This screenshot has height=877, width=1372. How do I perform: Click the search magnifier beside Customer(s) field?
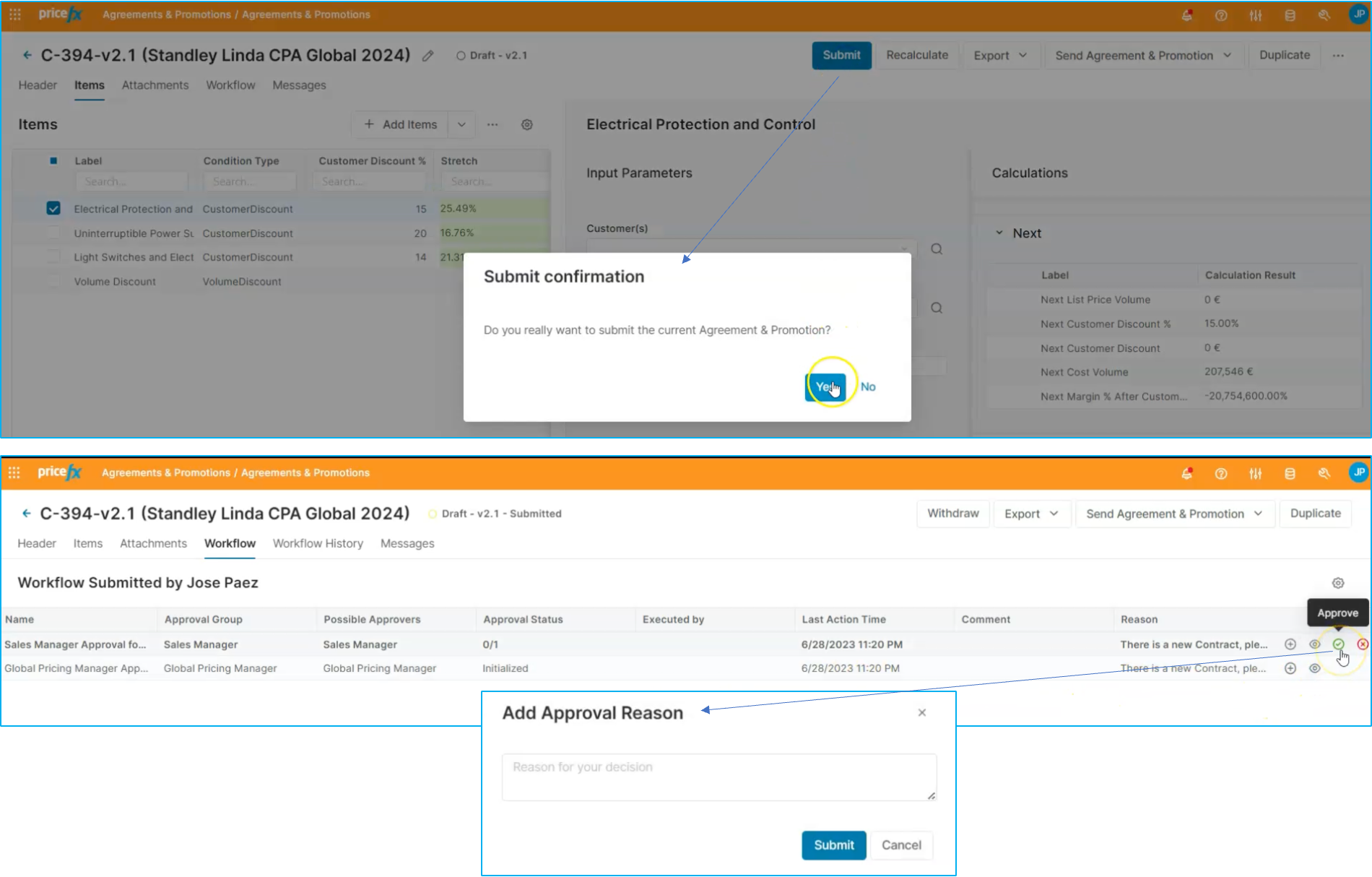[x=937, y=249]
